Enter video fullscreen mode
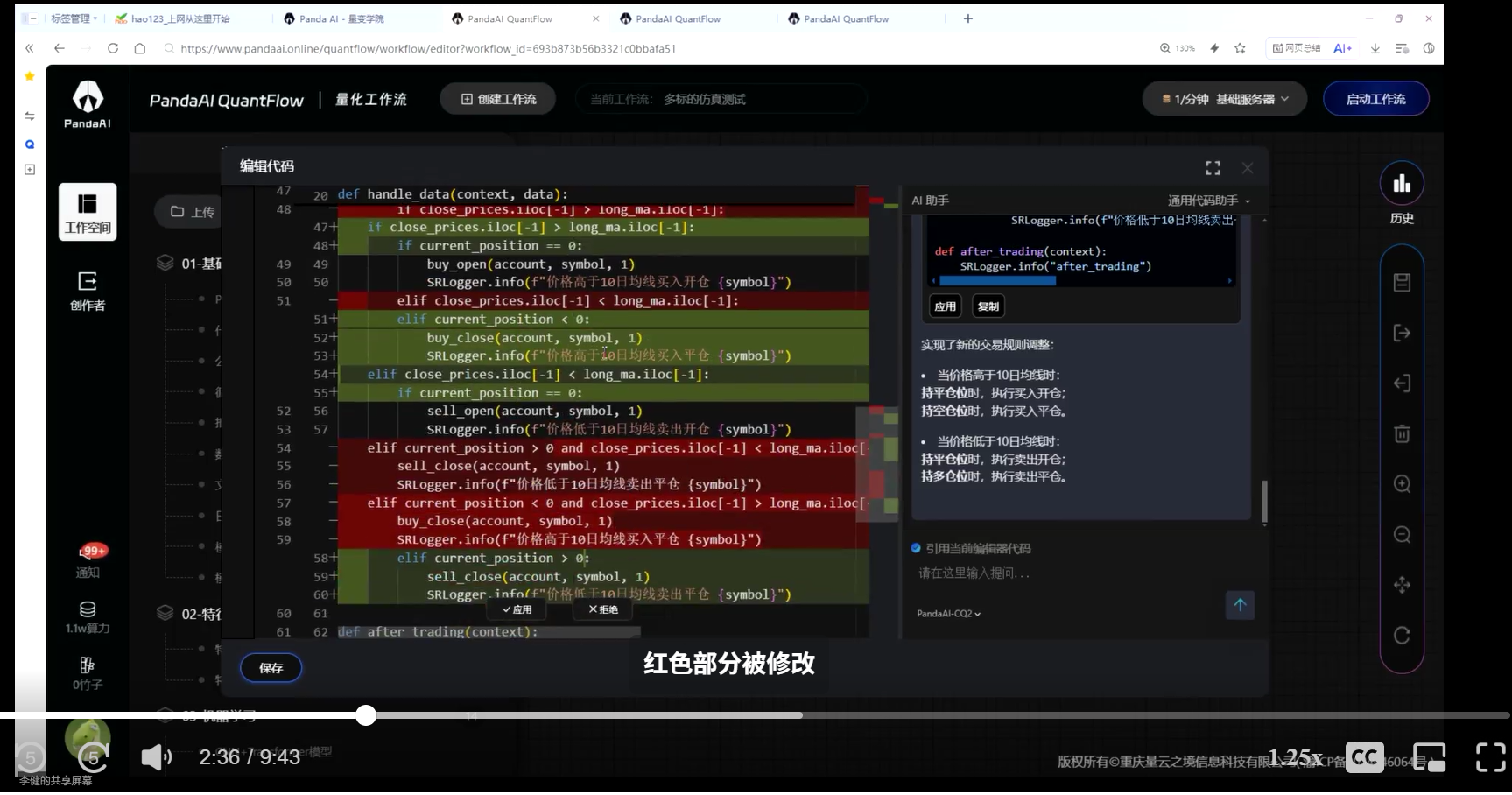The width and height of the screenshot is (1512, 795). 1490,756
